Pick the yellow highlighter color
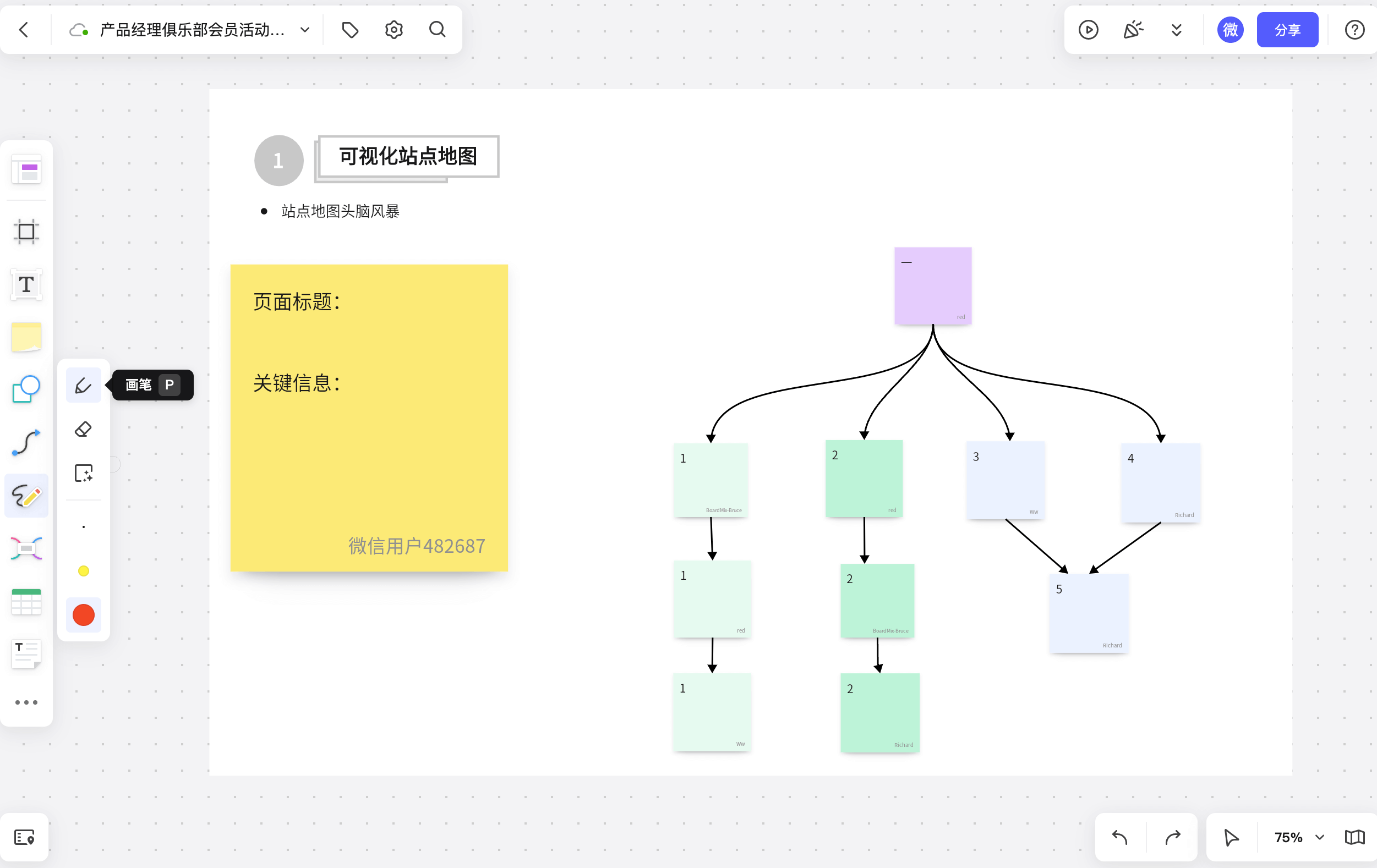The image size is (1377, 868). [x=84, y=571]
